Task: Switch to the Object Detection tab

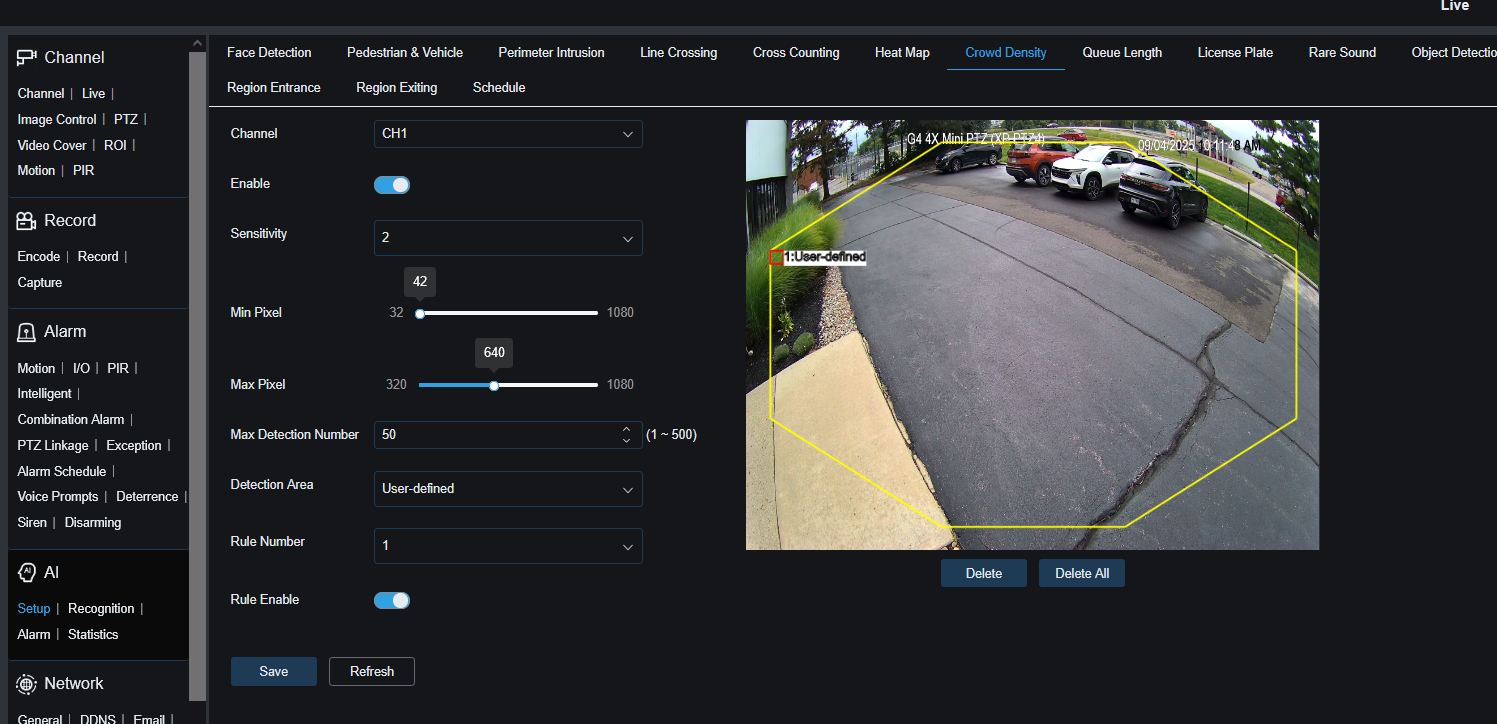Action: point(1454,53)
